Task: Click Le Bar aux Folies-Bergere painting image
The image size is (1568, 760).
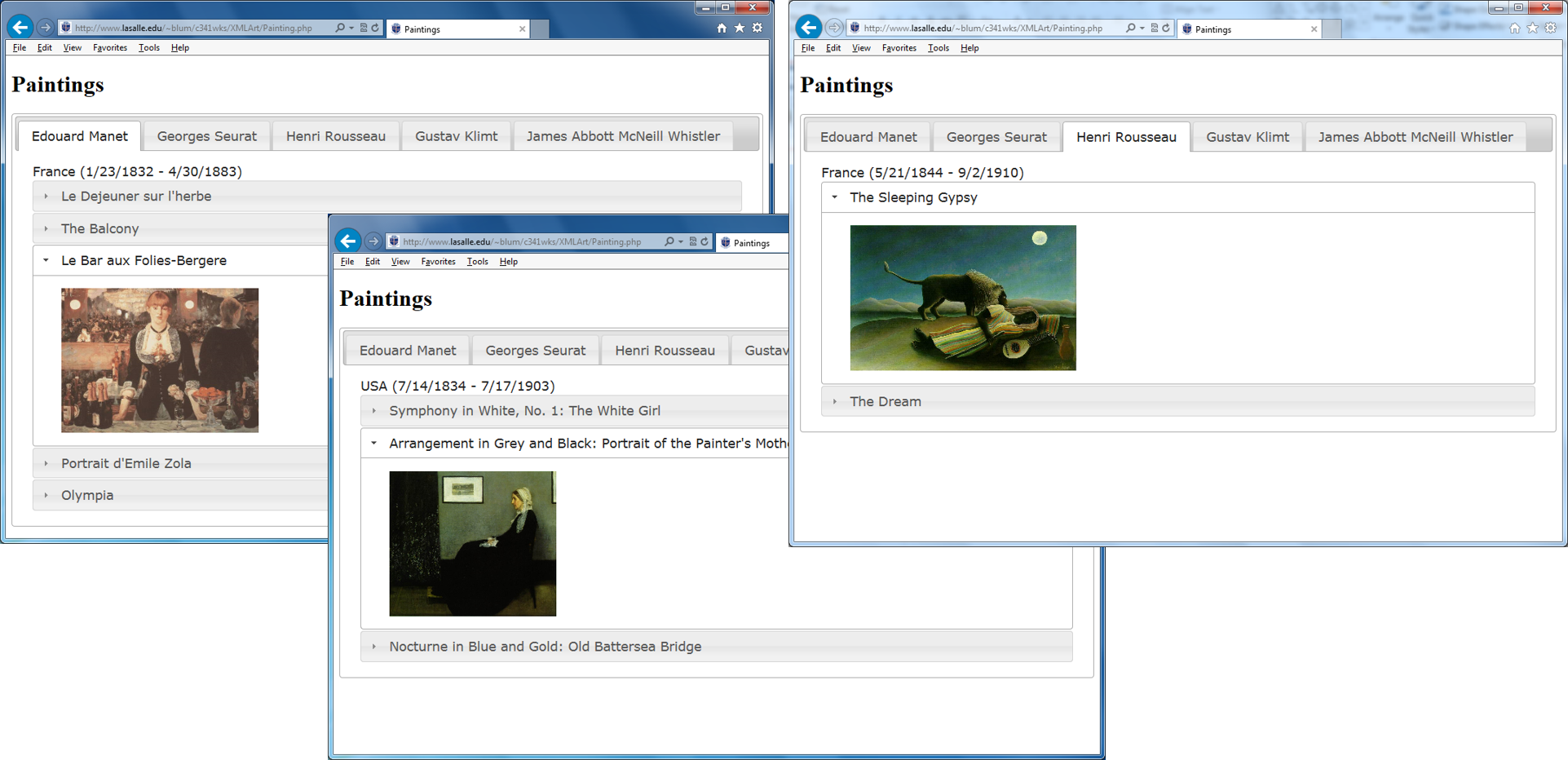Action: [x=160, y=360]
